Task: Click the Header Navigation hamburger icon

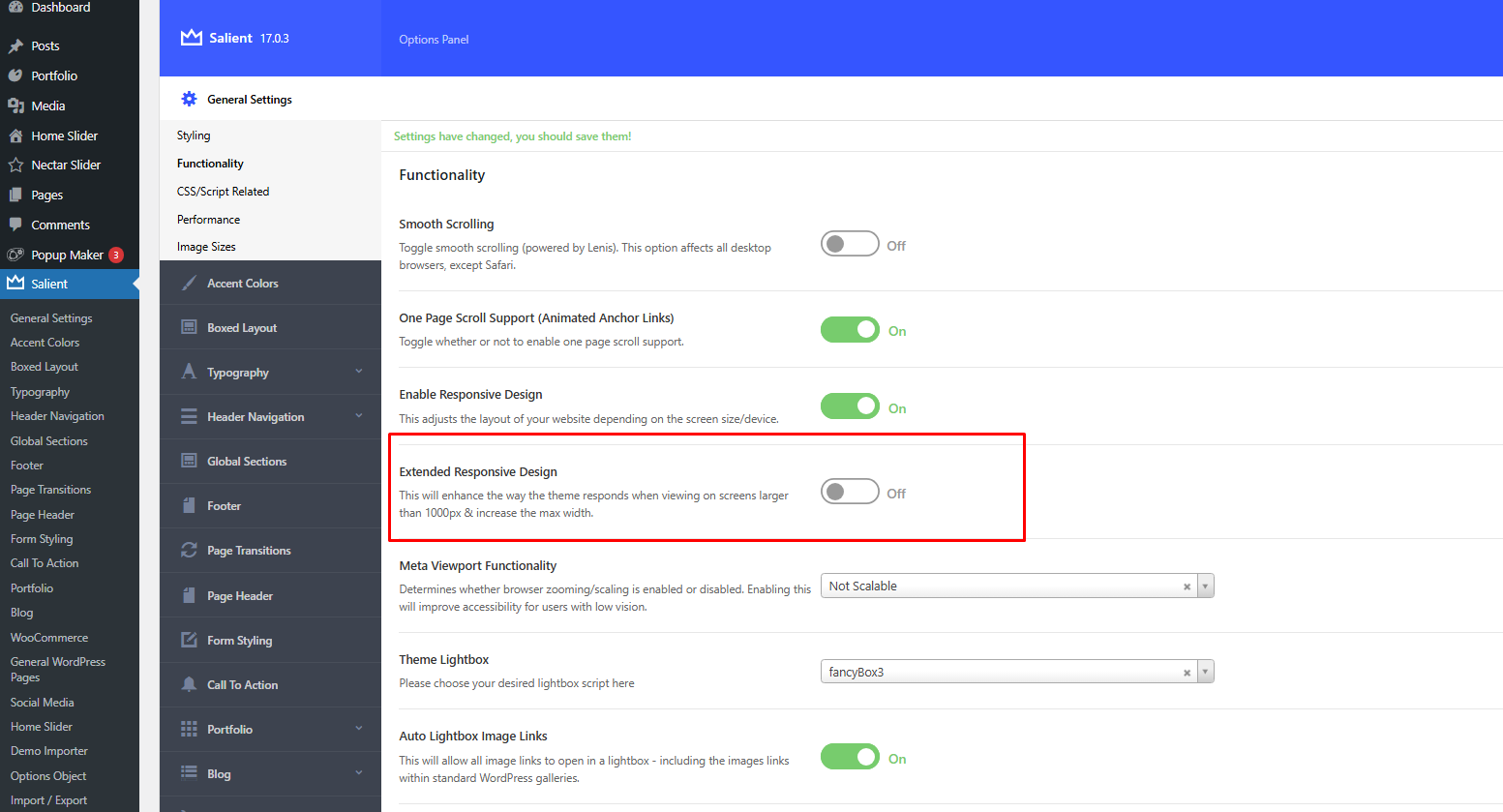Action: tap(189, 417)
